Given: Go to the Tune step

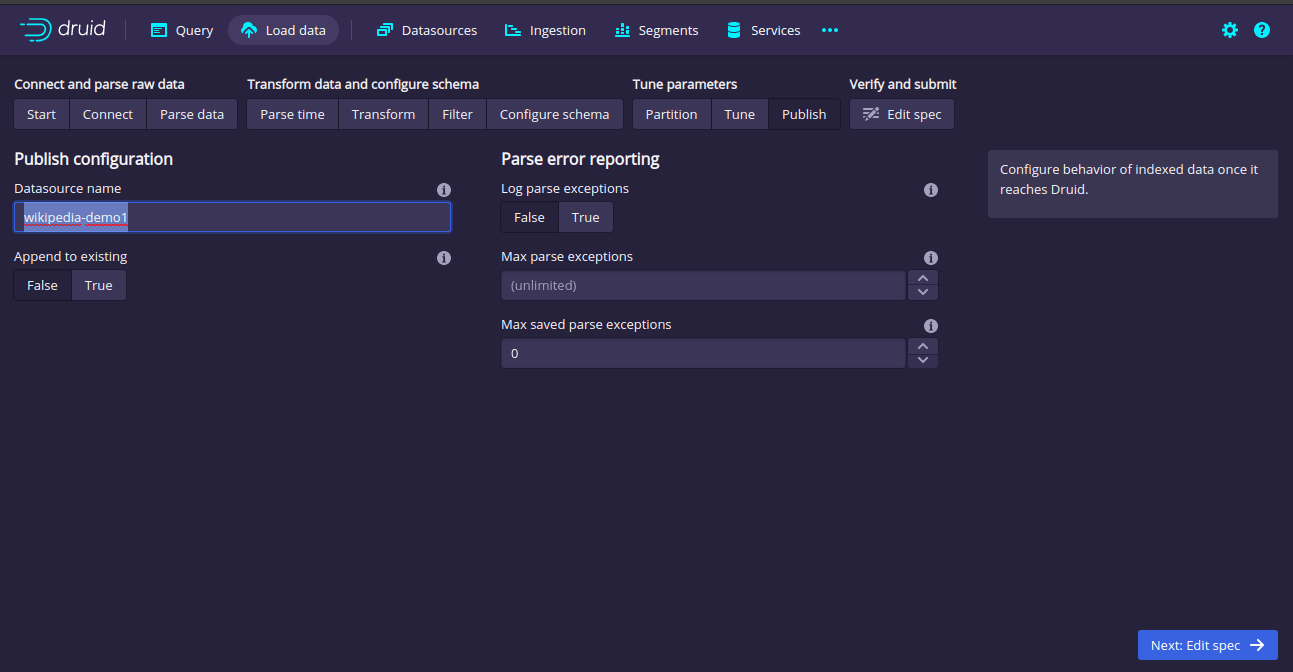Looking at the screenshot, I should coord(740,114).
